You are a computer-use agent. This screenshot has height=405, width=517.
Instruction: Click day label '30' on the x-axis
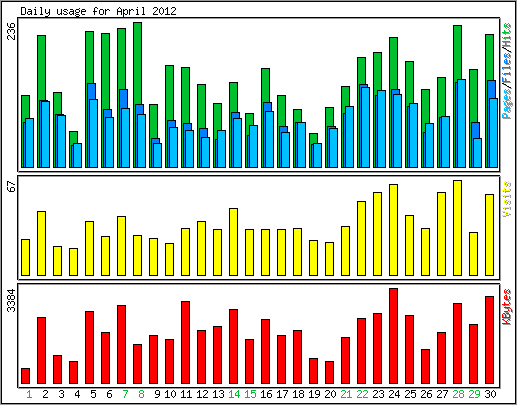(490, 395)
